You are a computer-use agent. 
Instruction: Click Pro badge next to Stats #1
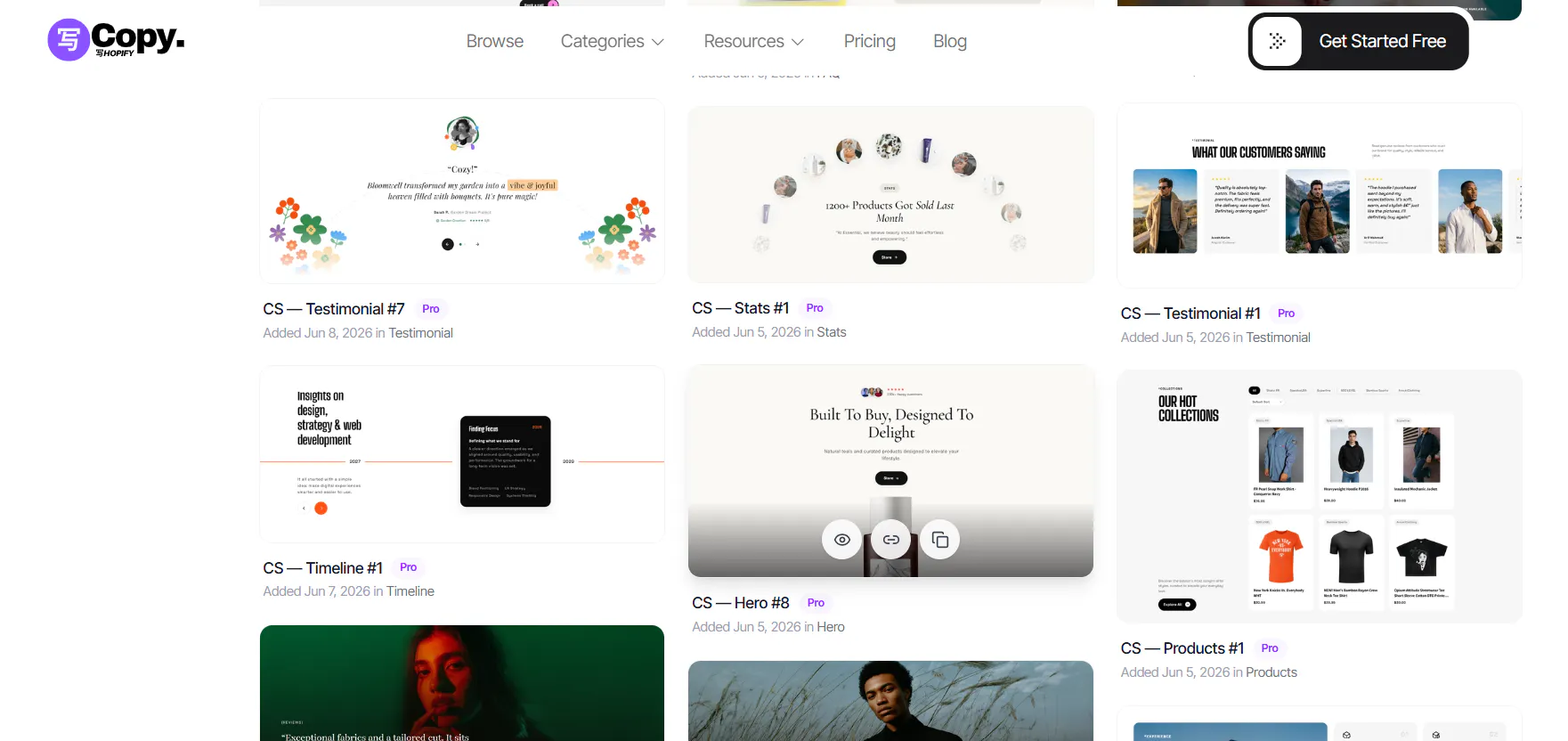[x=815, y=308]
